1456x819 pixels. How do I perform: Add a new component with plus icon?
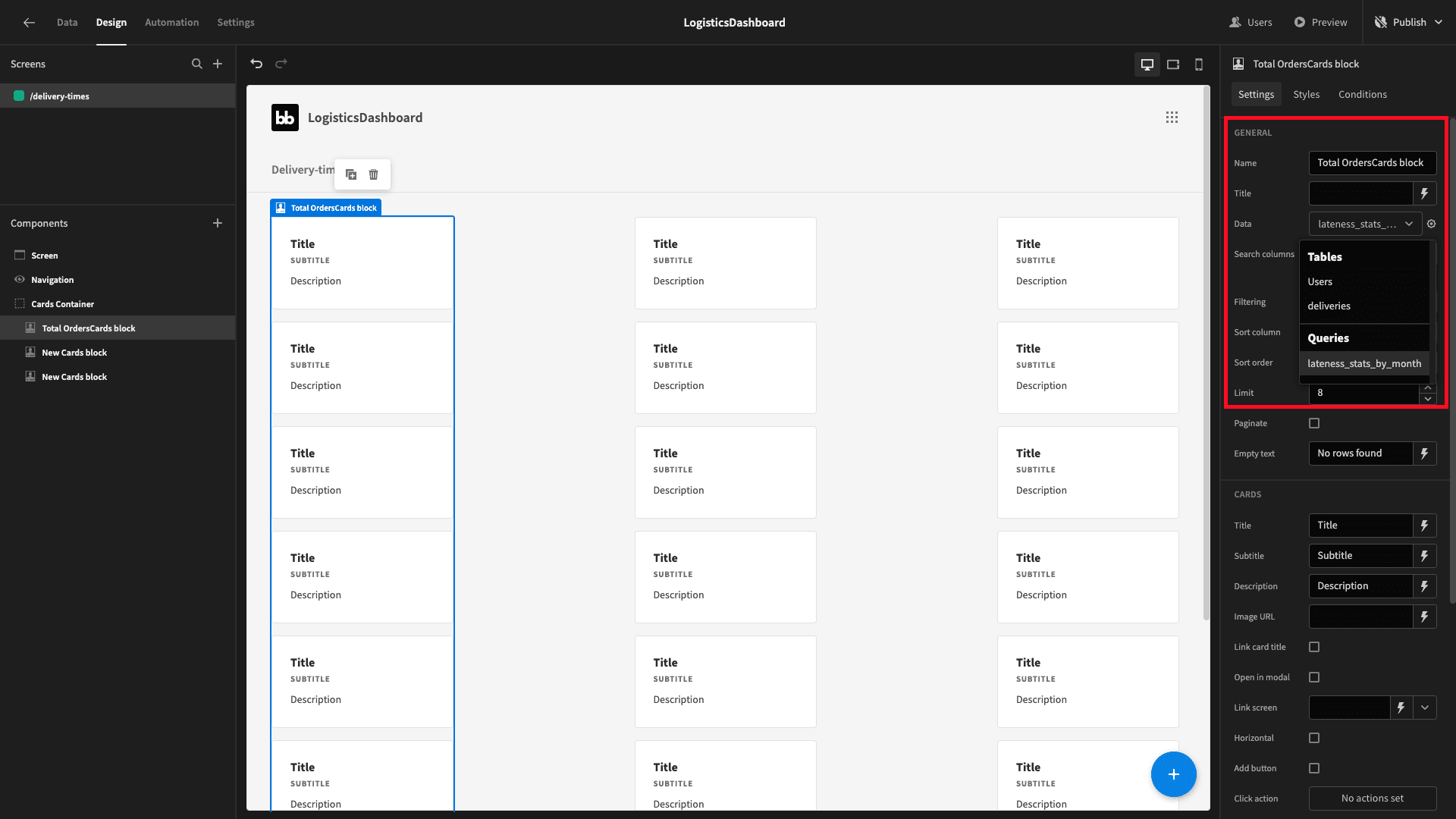[x=218, y=223]
